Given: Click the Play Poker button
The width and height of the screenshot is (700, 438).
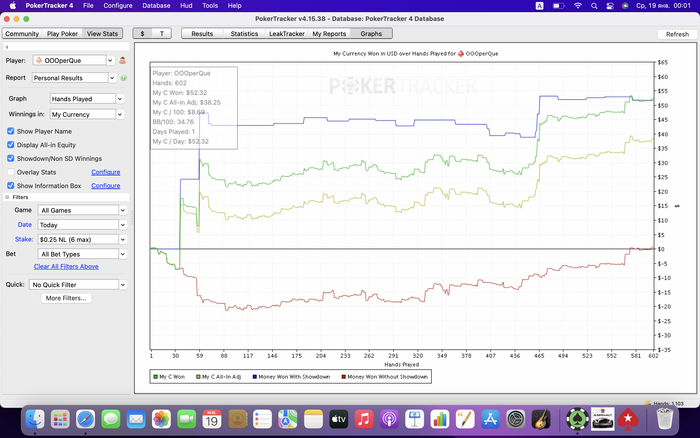Looking at the screenshot, I should (62, 33).
